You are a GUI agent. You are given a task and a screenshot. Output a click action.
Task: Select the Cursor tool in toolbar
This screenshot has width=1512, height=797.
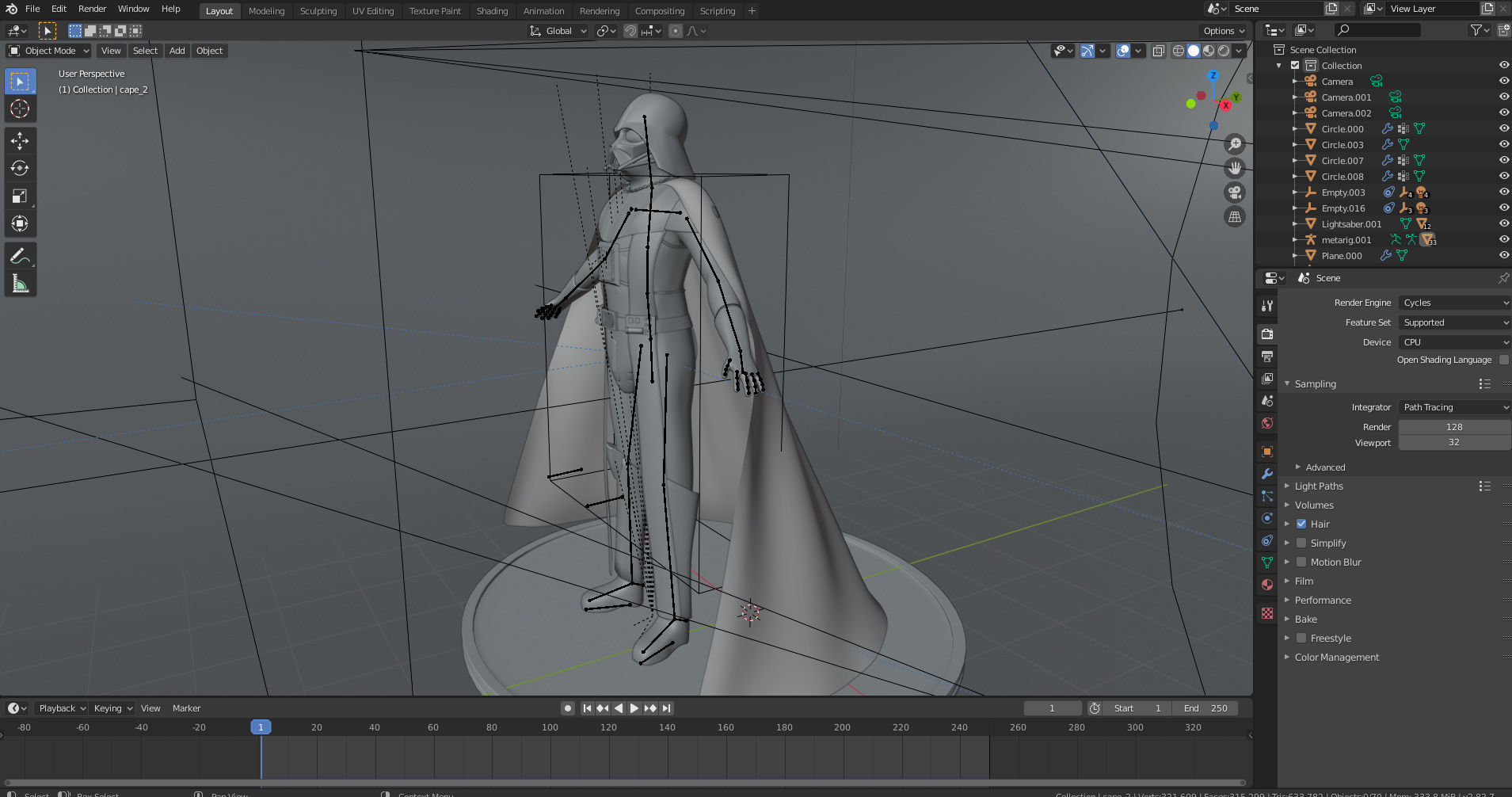pos(20,109)
